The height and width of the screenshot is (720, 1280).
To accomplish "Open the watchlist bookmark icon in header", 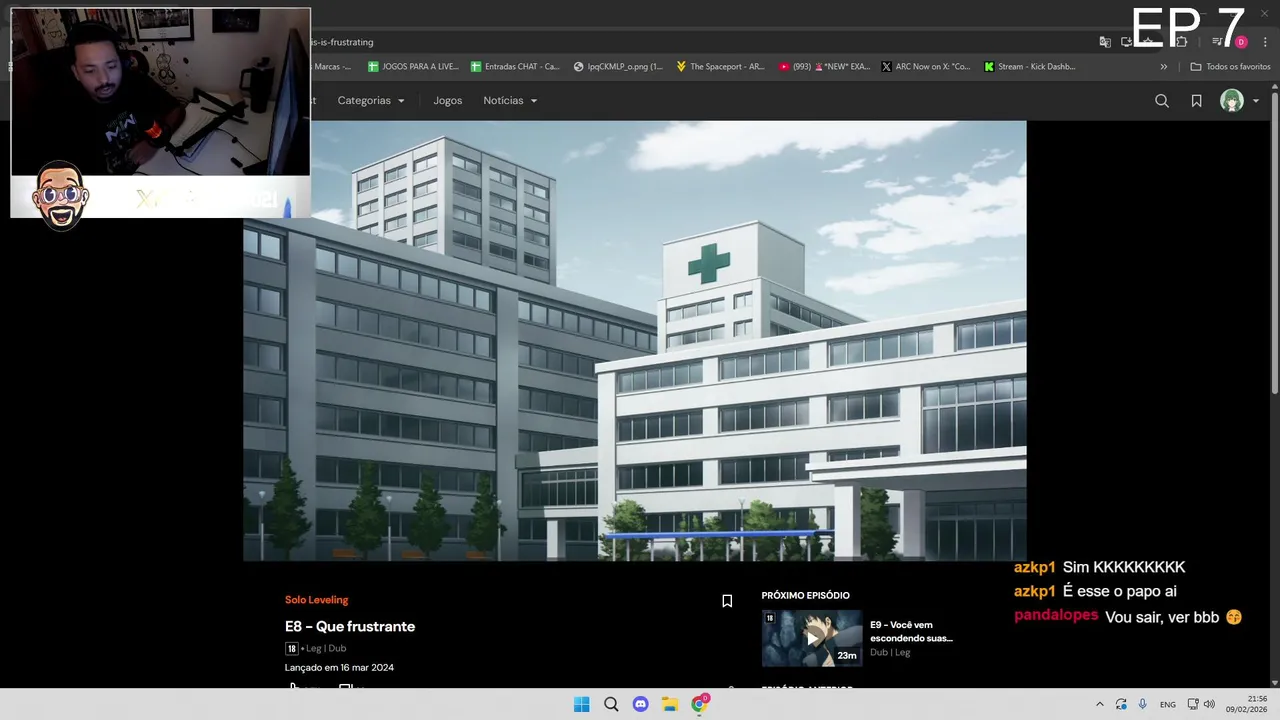I will click(x=1196, y=101).
